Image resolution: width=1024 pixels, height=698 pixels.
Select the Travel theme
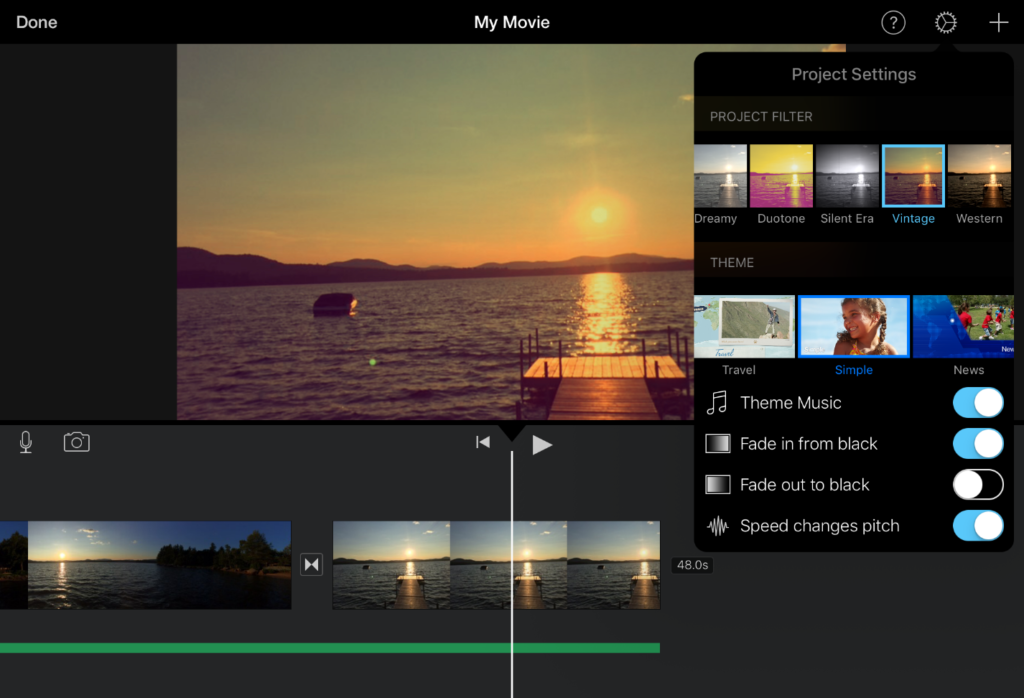pyautogui.click(x=744, y=326)
